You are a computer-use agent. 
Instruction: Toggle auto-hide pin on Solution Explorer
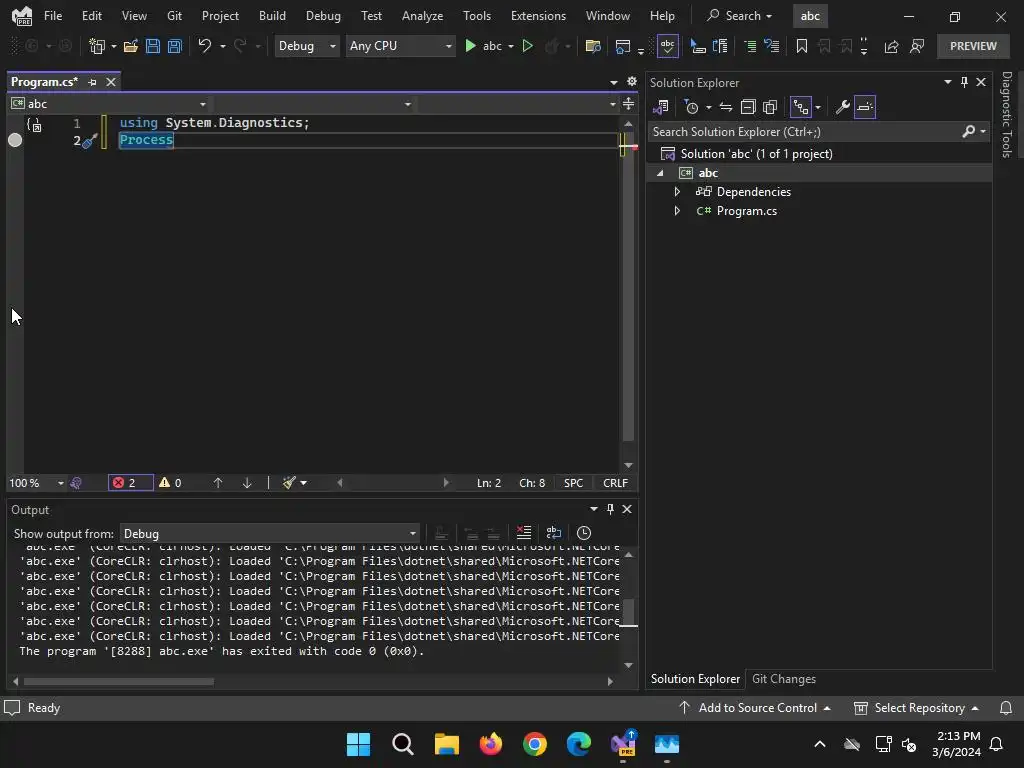pos(964,82)
